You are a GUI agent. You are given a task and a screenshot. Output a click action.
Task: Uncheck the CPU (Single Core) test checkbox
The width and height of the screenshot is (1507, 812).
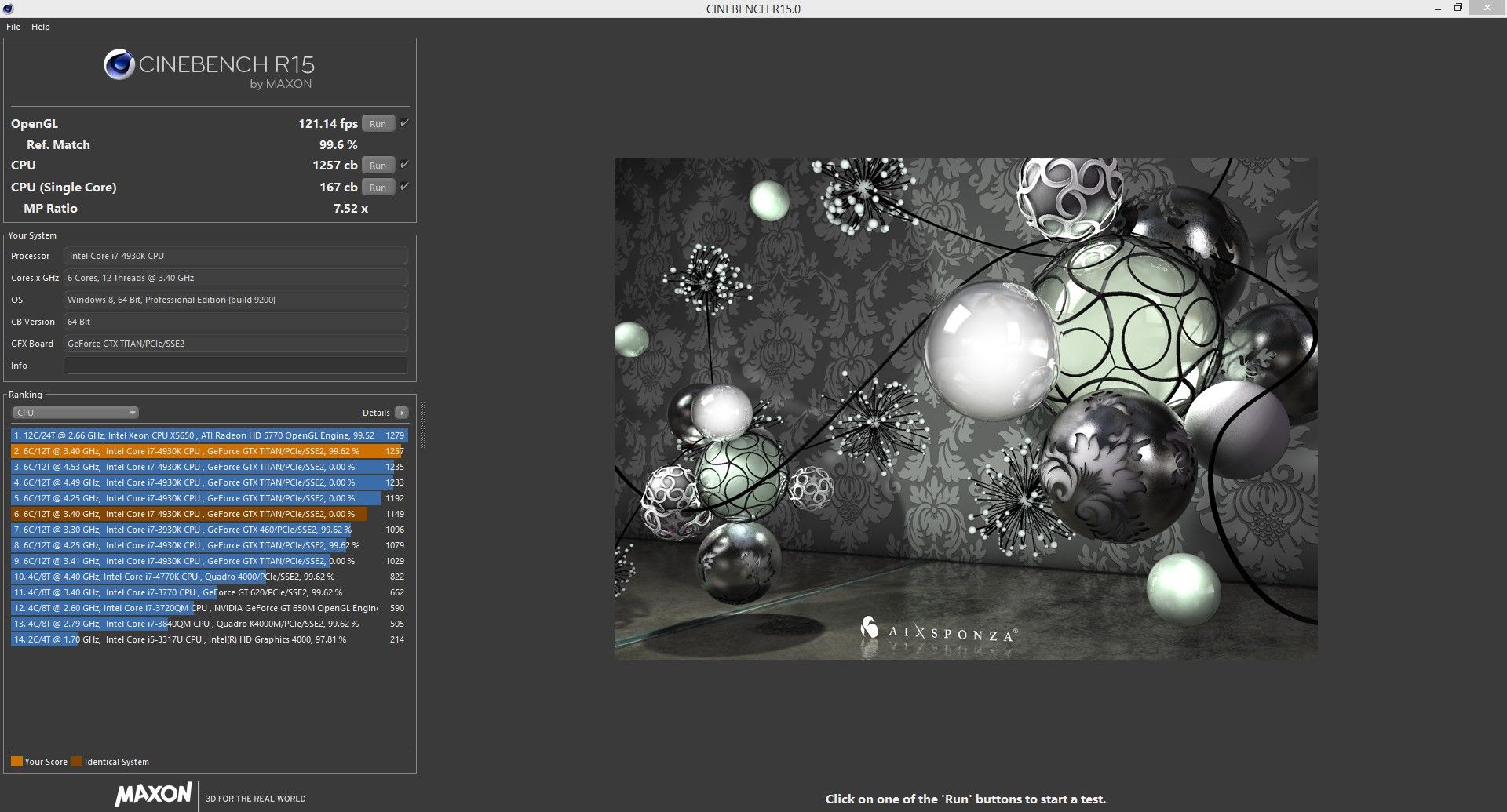(404, 187)
